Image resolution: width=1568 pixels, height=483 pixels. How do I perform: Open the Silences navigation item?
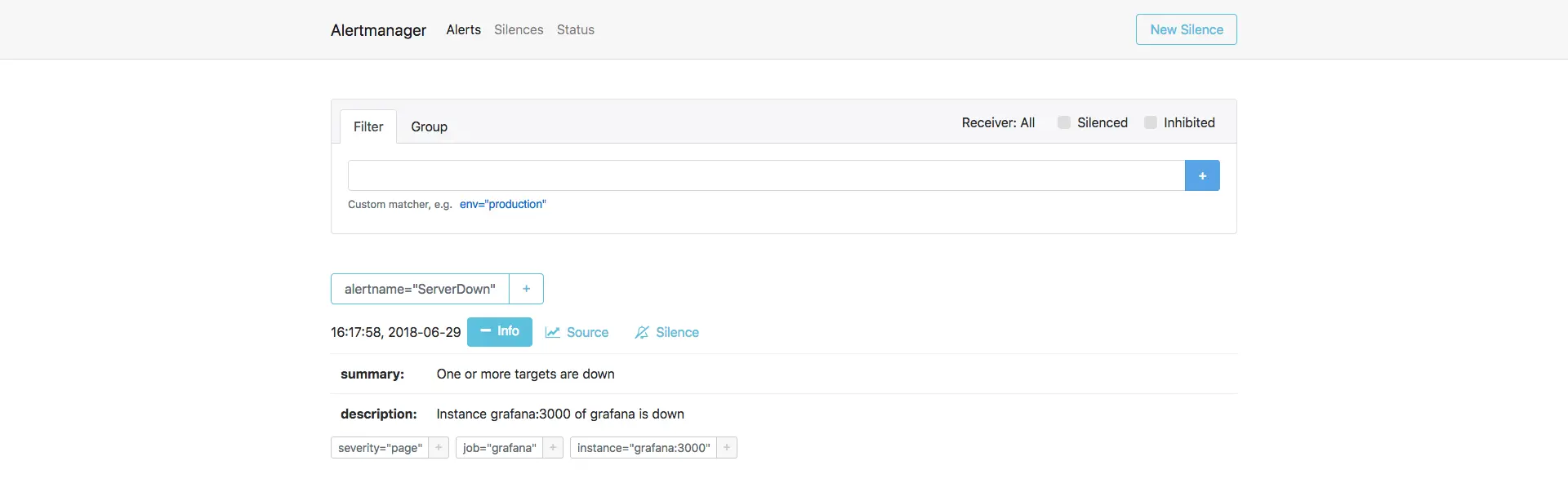point(519,29)
